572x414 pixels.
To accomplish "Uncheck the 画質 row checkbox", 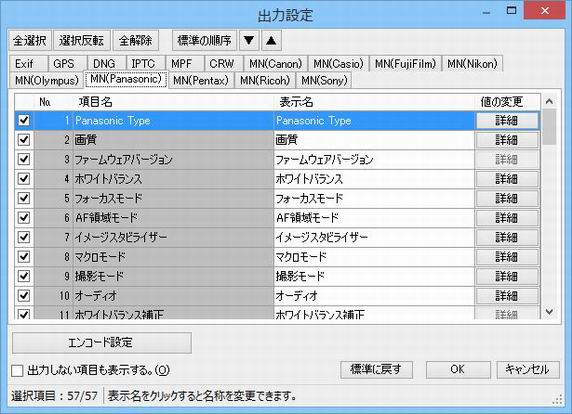I will click(24, 140).
